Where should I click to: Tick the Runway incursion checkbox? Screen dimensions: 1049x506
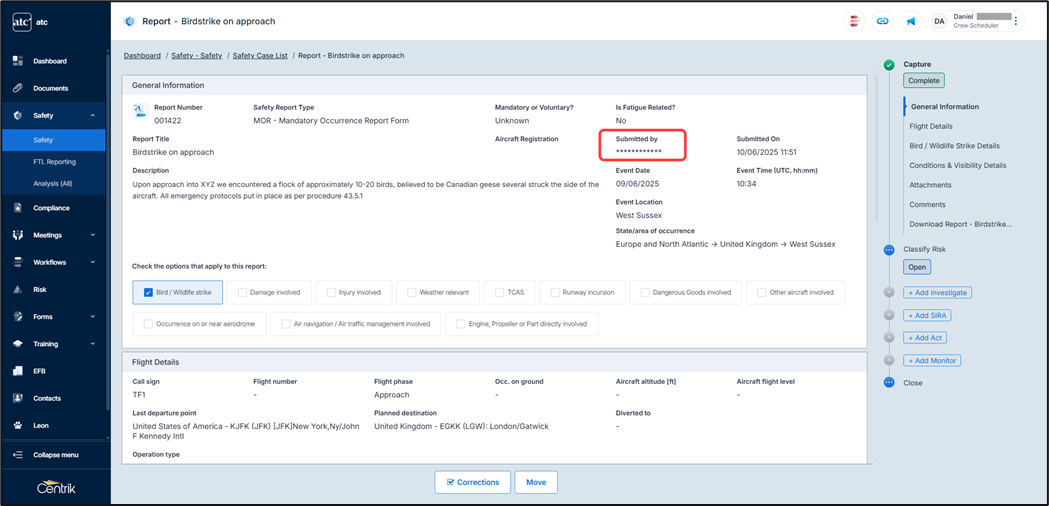point(555,293)
